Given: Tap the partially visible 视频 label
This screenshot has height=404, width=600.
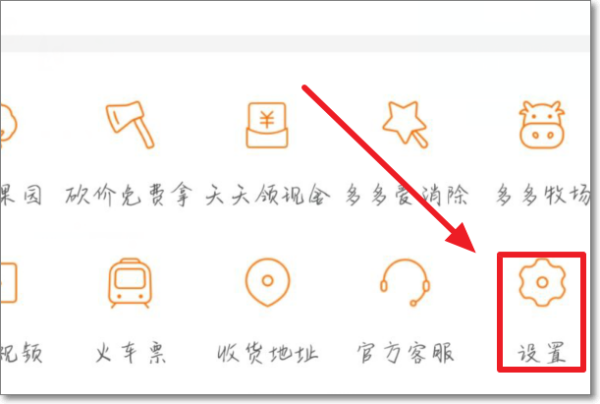Looking at the screenshot, I should tap(21, 352).
